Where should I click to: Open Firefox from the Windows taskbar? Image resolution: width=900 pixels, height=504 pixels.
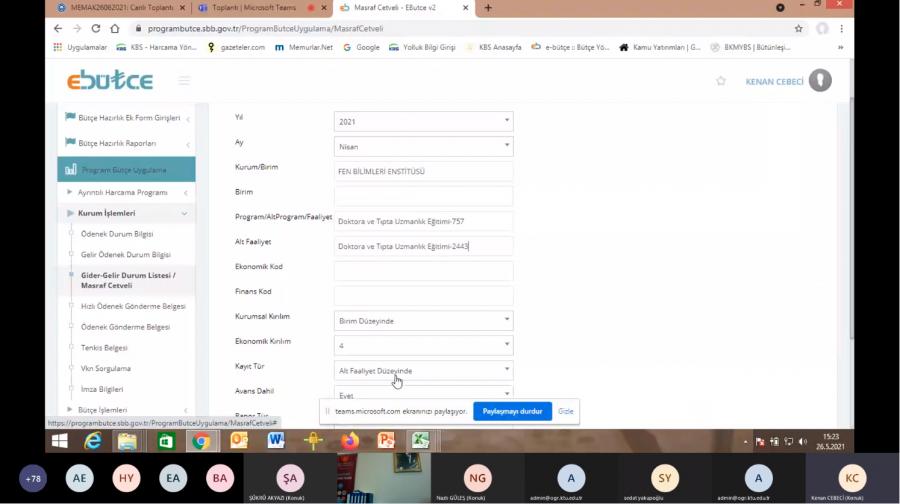tap(349, 441)
